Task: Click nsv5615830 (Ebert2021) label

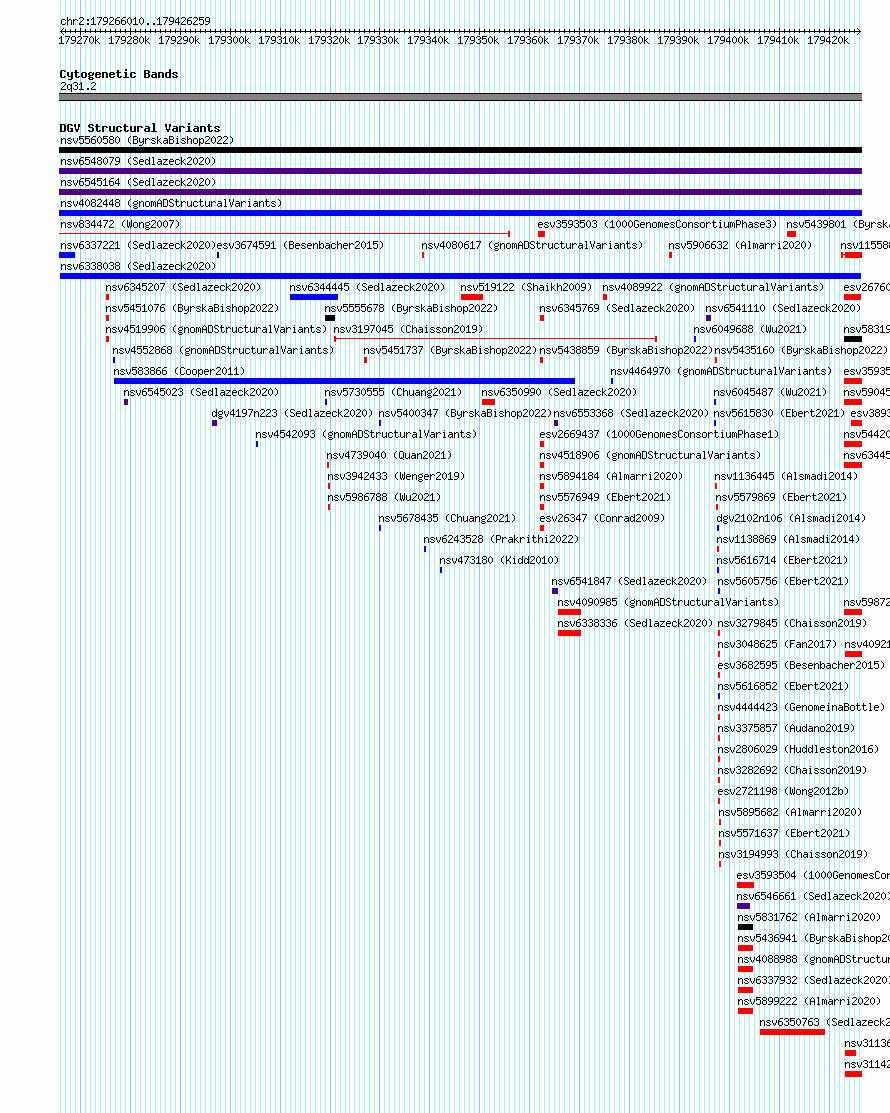Action: click(x=779, y=413)
